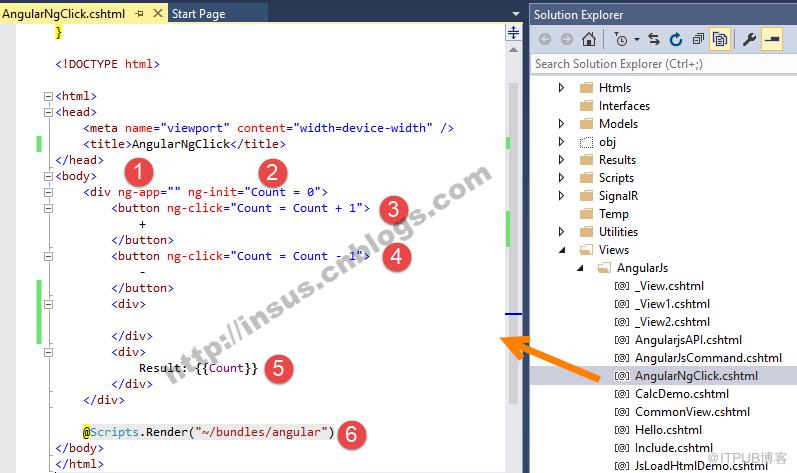The height and width of the screenshot is (473, 797).
Task: Select _View2.cshtml in the tree
Action: coord(672,322)
